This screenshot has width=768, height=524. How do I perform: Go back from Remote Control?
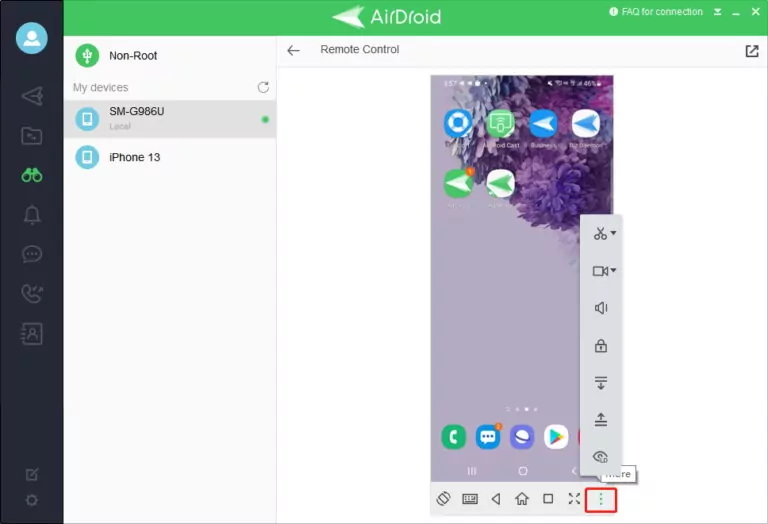(x=293, y=50)
